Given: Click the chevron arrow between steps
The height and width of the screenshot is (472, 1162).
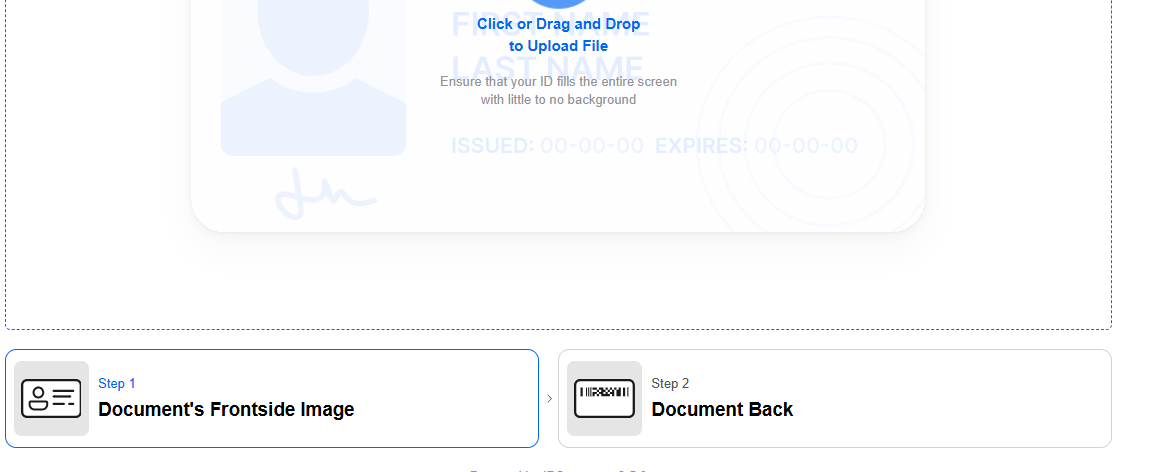Looking at the screenshot, I should [x=549, y=399].
